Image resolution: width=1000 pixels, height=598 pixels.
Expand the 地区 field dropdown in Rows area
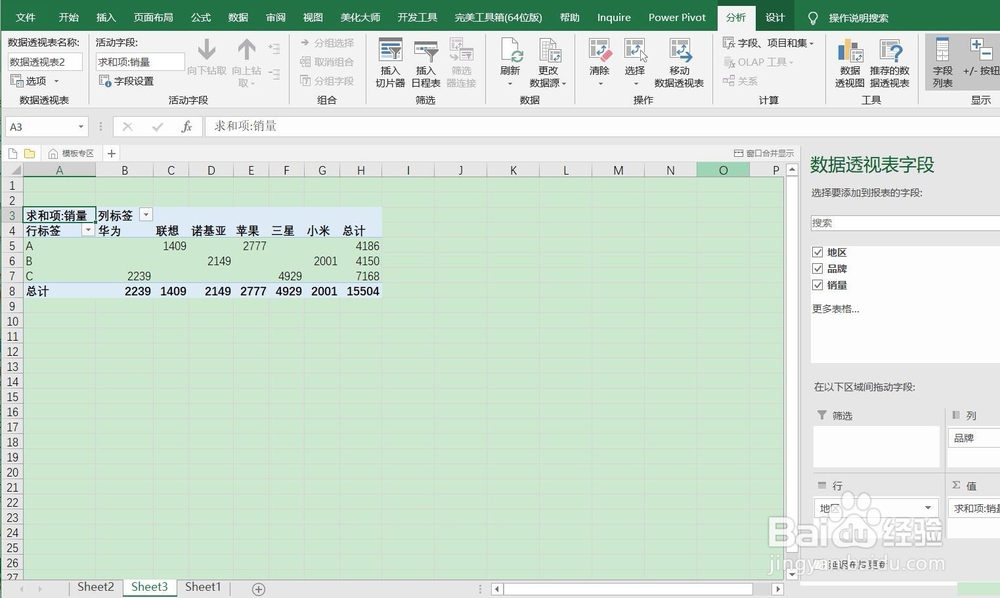point(930,508)
